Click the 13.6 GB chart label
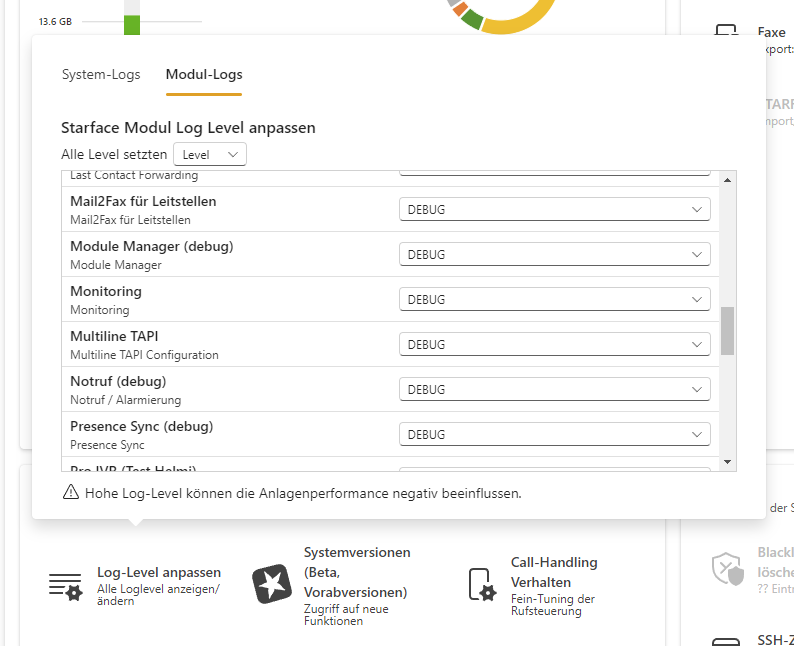 [55, 22]
